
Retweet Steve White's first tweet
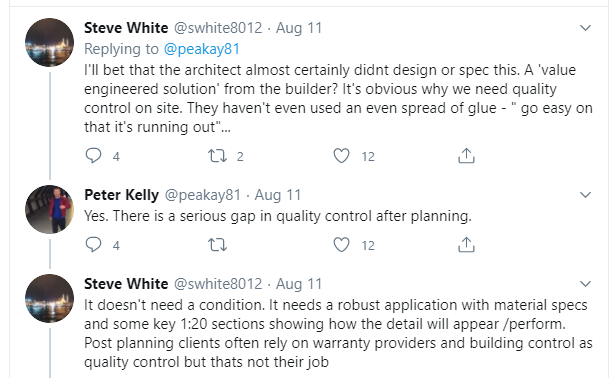217,156
